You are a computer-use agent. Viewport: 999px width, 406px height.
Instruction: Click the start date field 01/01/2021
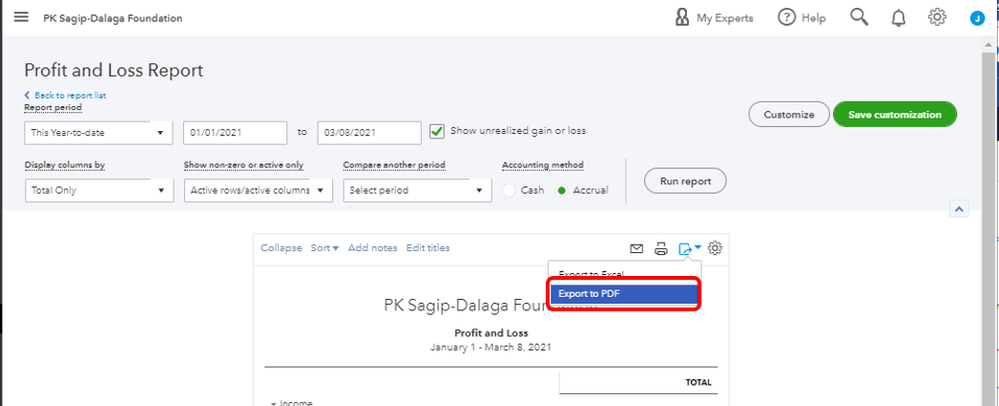(235, 133)
